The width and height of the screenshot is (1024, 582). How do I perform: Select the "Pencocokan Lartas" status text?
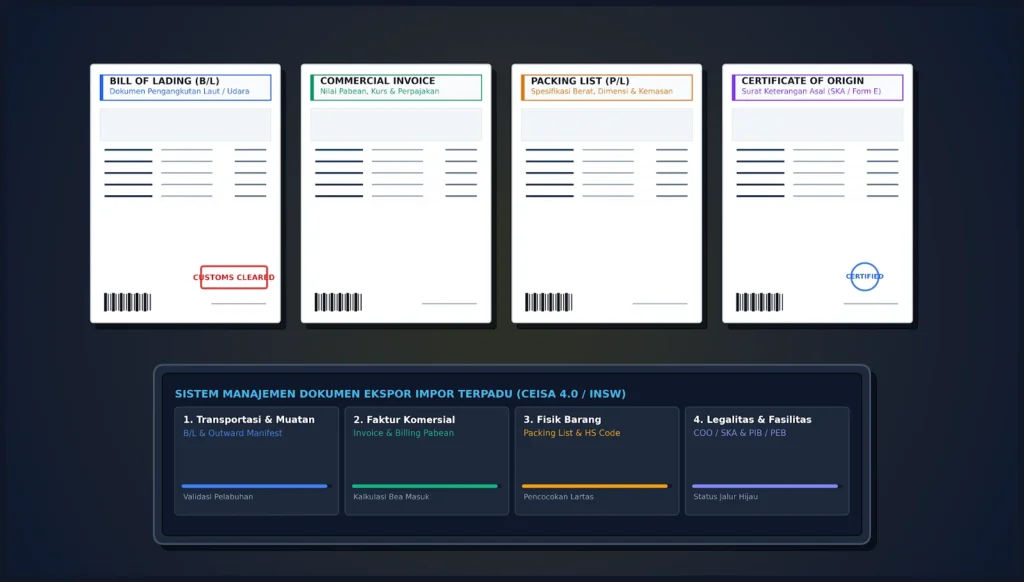coord(558,496)
